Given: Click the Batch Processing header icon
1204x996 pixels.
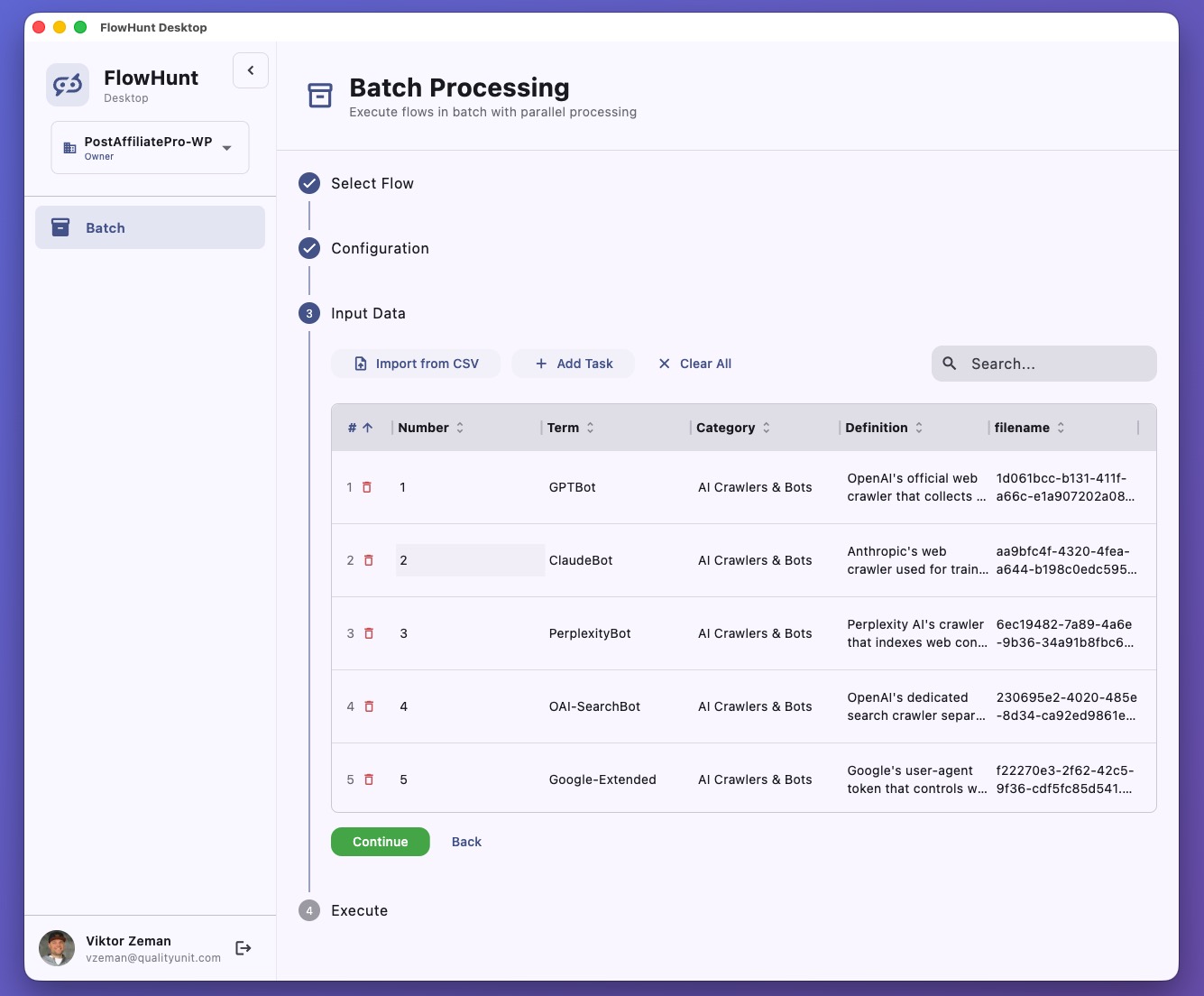Looking at the screenshot, I should (320, 95).
